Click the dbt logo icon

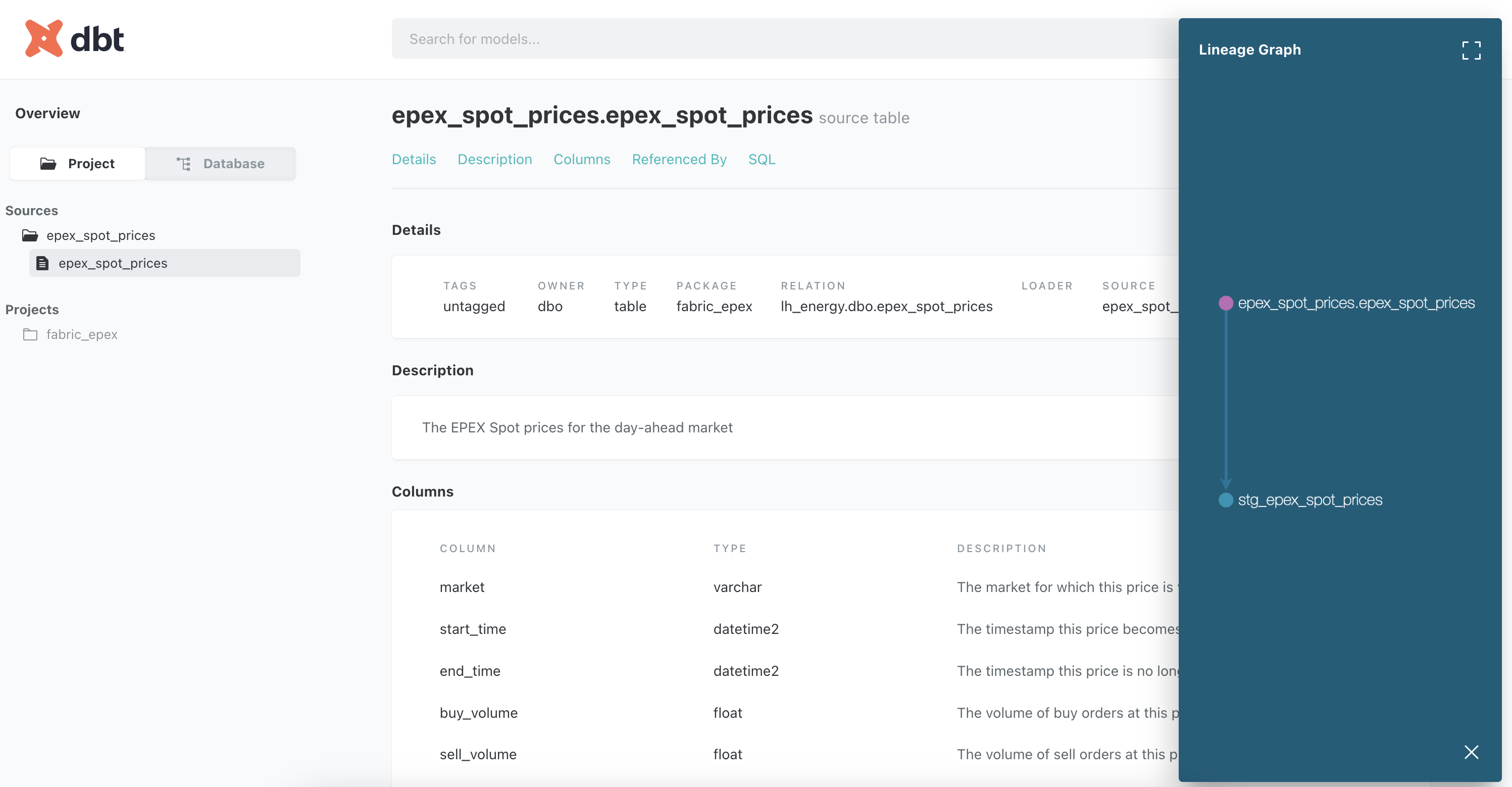pos(43,39)
